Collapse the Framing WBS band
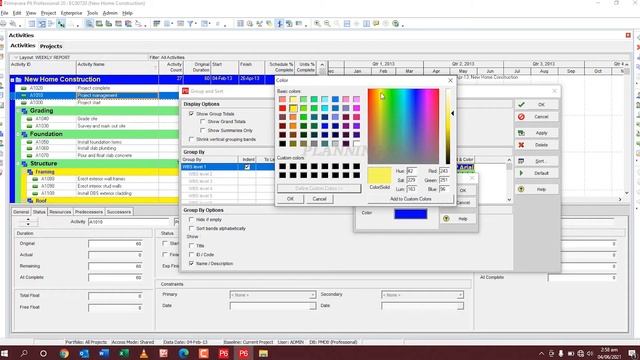 pos(24,172)
